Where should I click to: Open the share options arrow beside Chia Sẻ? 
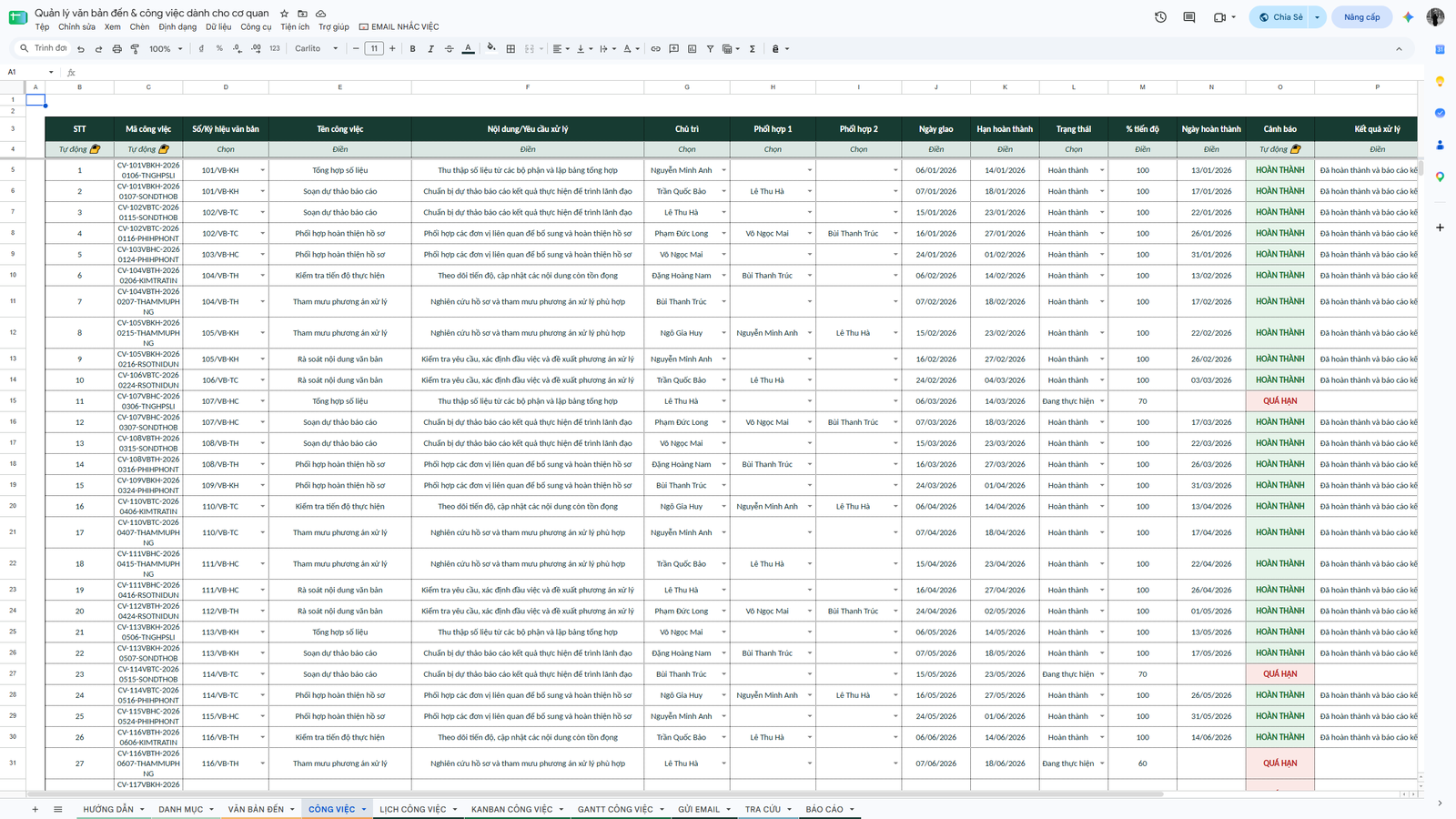tap(1317, 17)
